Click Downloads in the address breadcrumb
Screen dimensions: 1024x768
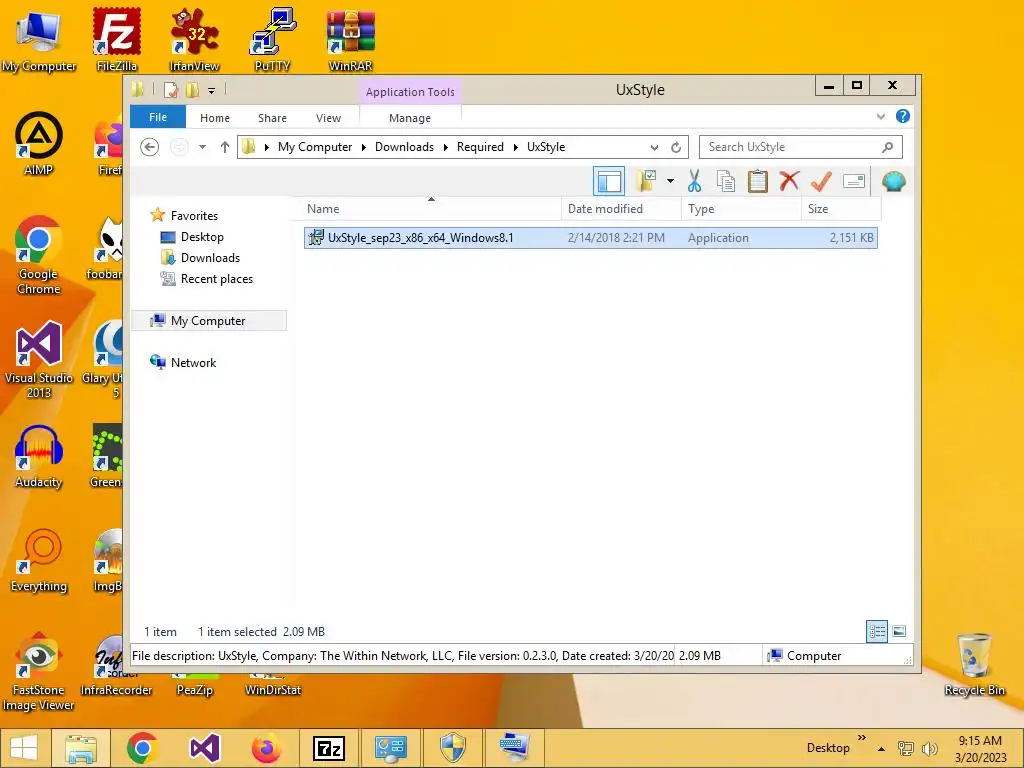click(x=404, y=147)
